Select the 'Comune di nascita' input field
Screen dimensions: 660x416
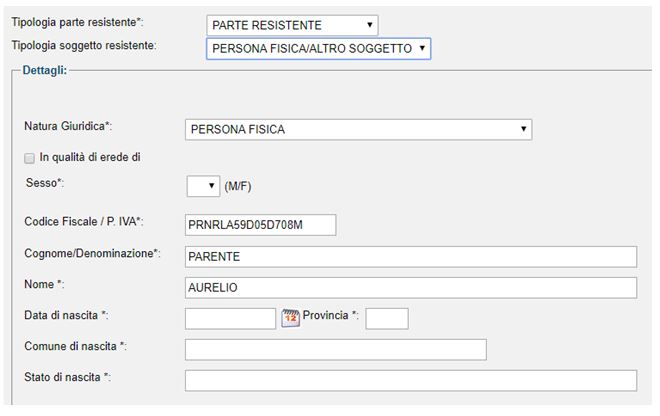click(336, 349)
